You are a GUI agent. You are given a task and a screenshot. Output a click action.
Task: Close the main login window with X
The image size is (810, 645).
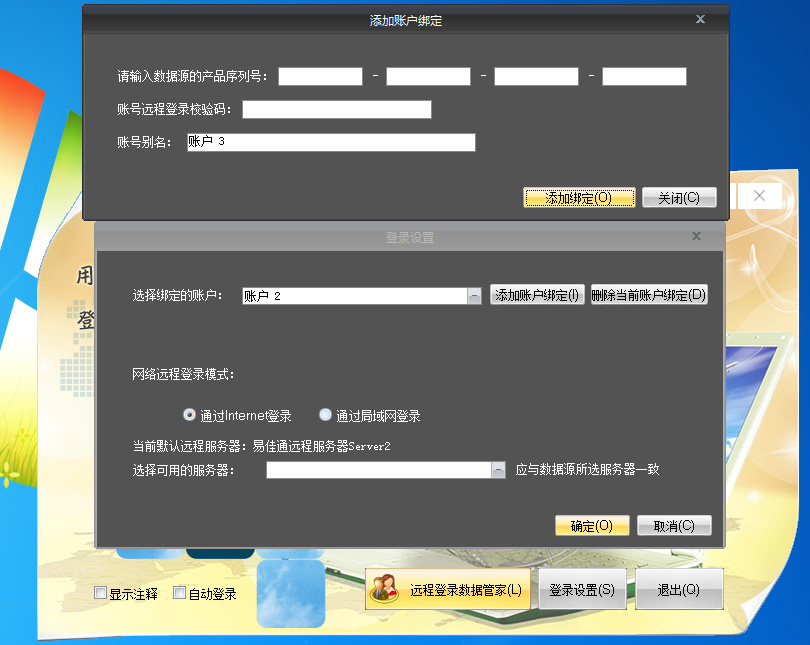tap(760, 196)
